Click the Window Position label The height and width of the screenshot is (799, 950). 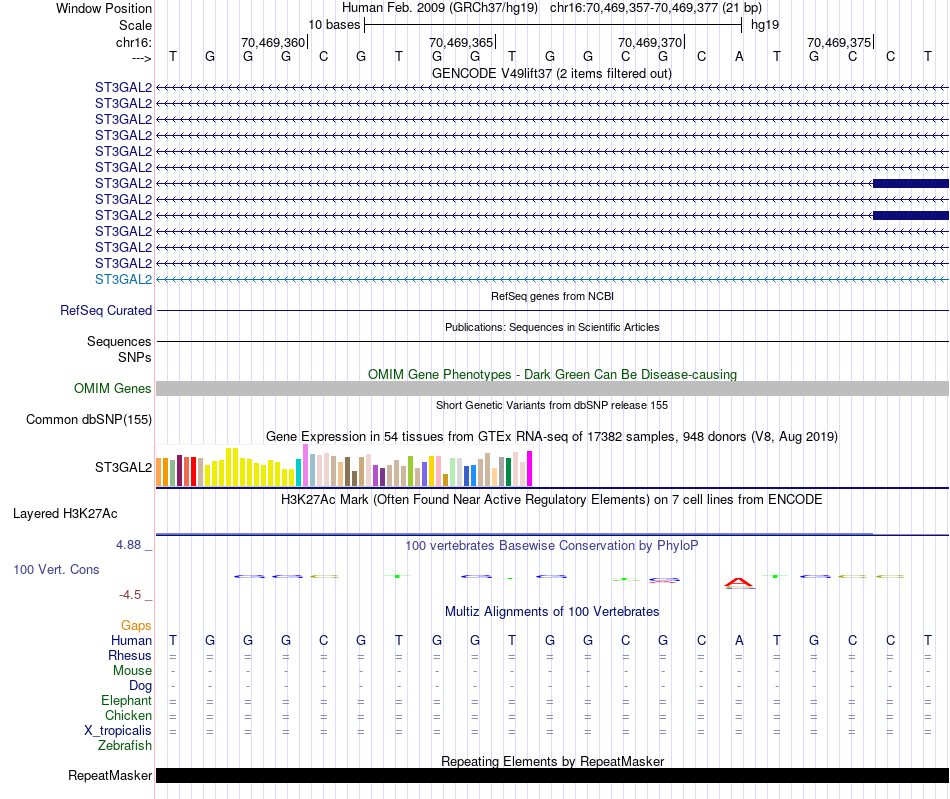coord(104,8)
